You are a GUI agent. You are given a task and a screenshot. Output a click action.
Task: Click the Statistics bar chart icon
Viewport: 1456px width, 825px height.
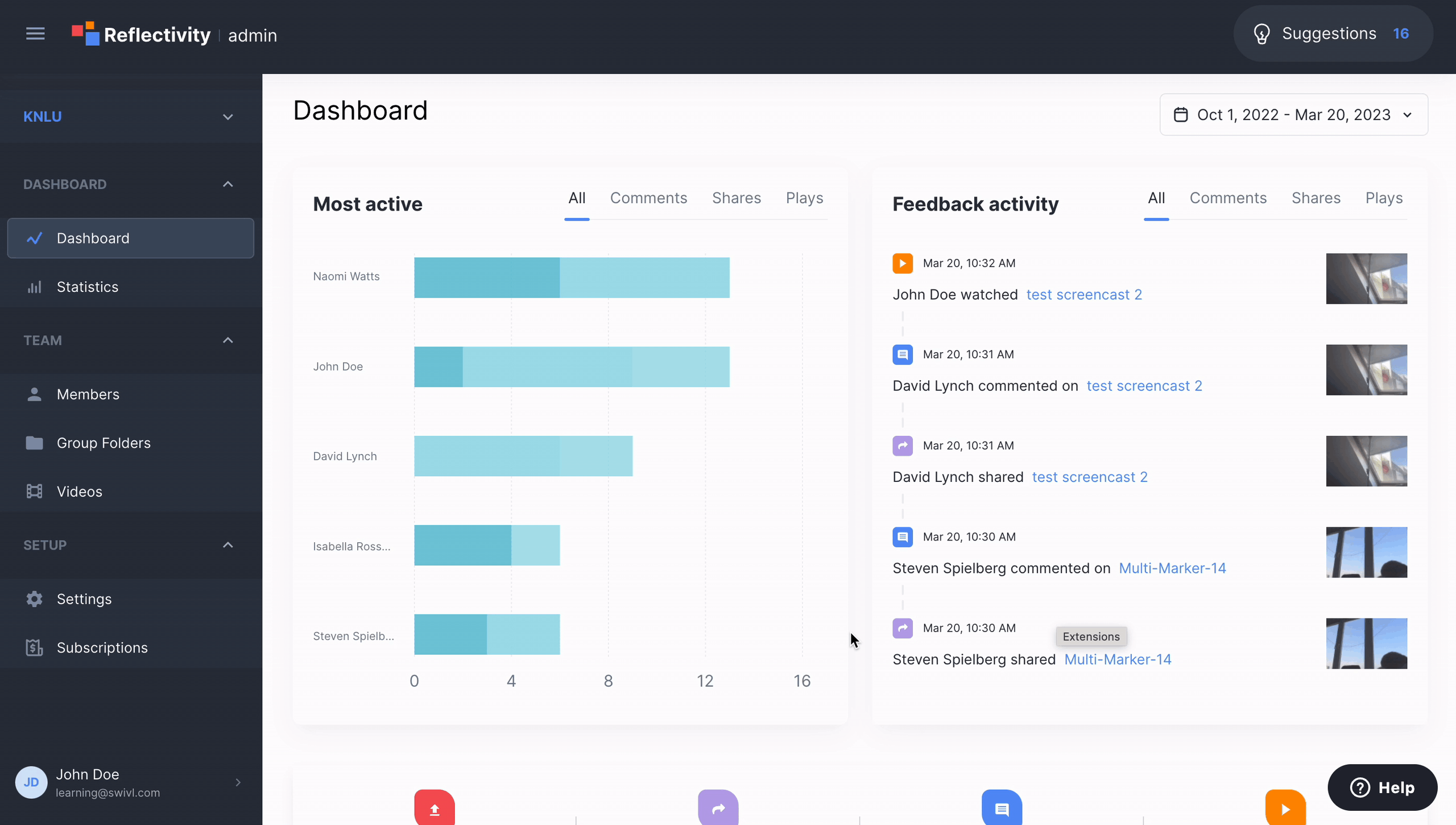(33, 287)
